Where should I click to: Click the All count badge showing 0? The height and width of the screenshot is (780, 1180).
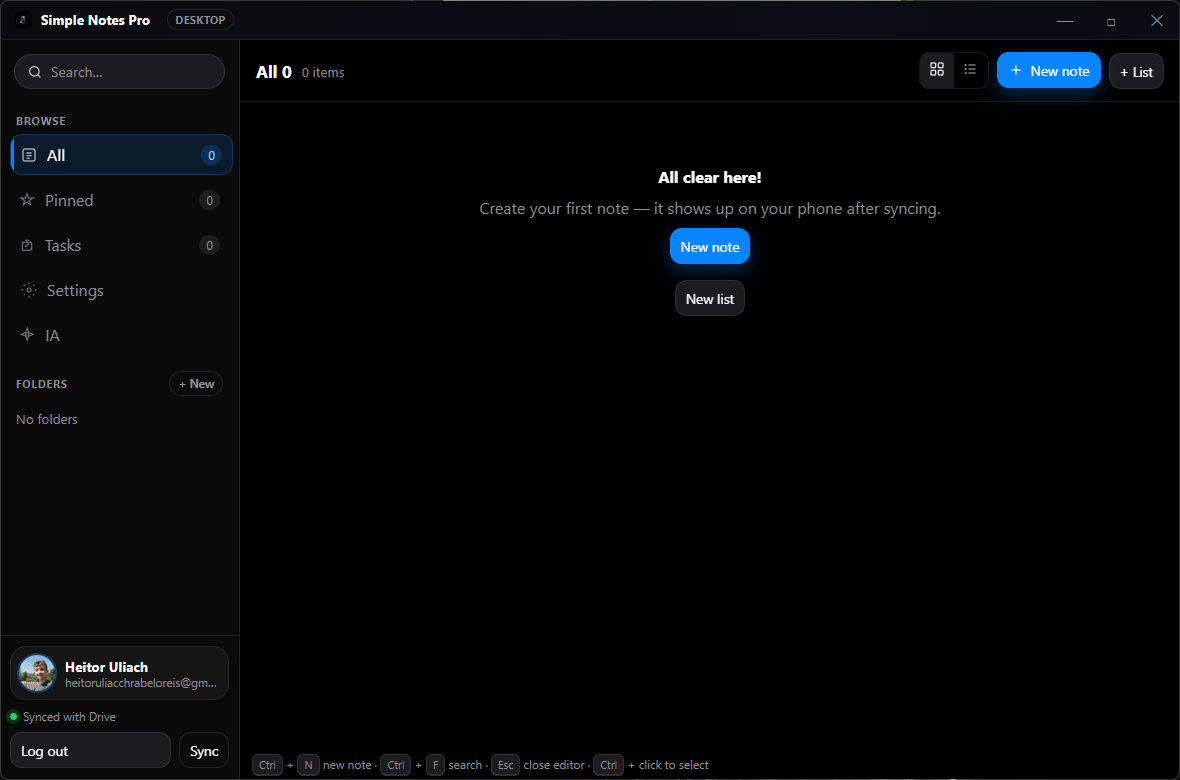point(211,155)
